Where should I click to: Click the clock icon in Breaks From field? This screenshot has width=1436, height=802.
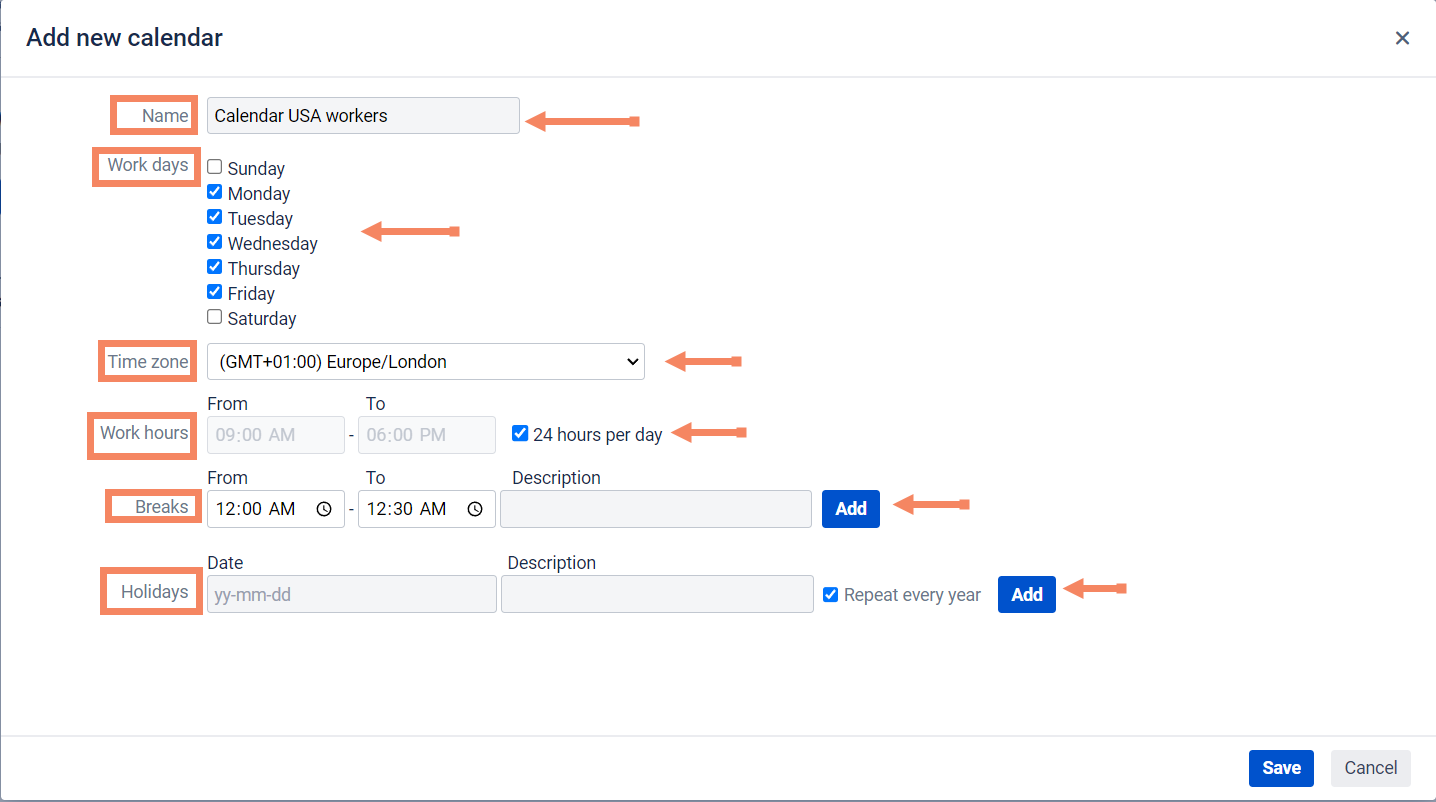[324, 509]
